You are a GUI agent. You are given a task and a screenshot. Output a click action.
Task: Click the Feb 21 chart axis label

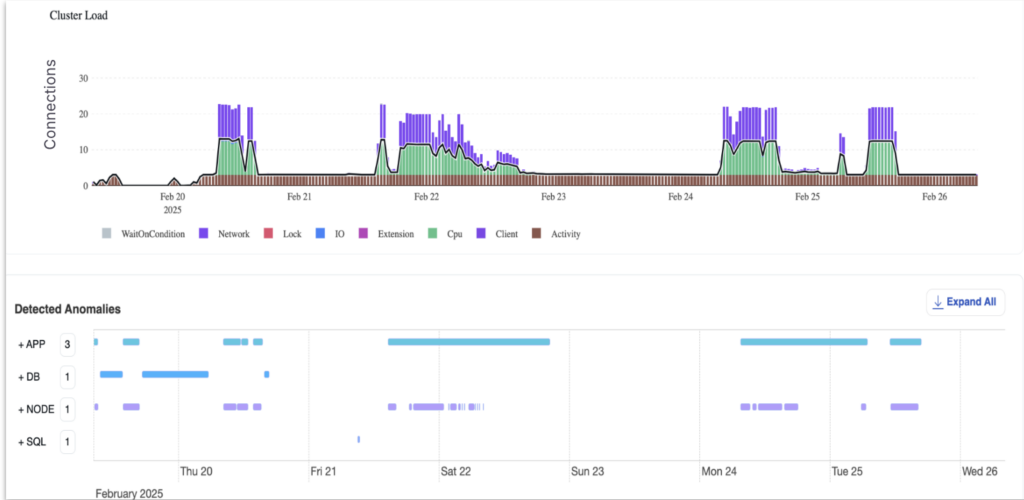pyautogui.click(x=298, y=196)
